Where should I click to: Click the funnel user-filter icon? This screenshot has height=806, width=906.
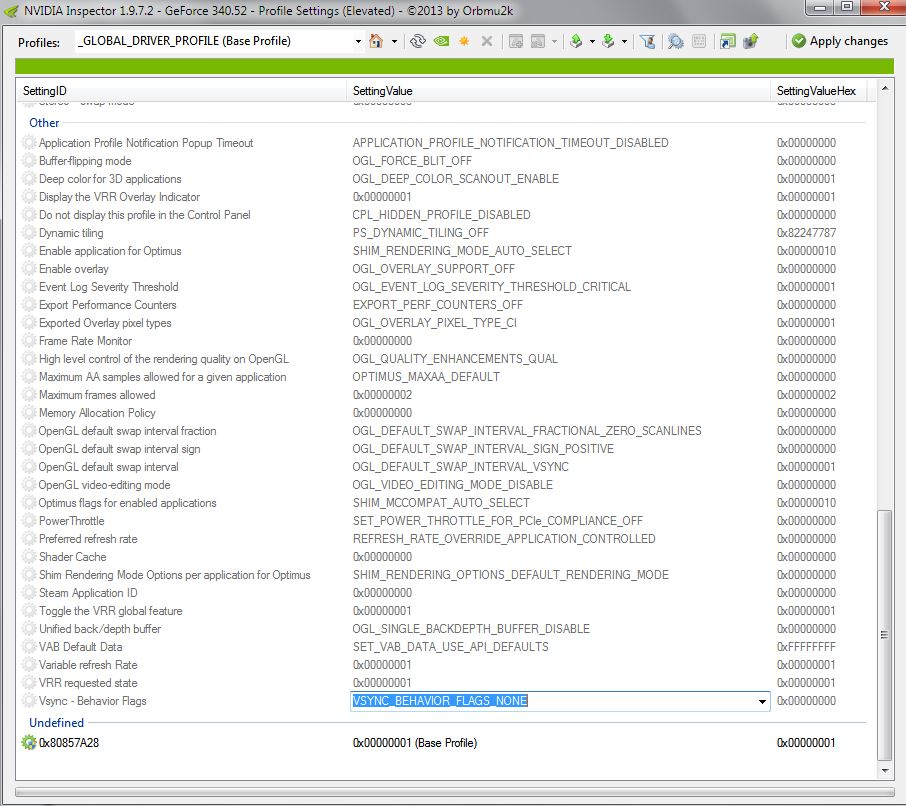[x=648, y=41]
